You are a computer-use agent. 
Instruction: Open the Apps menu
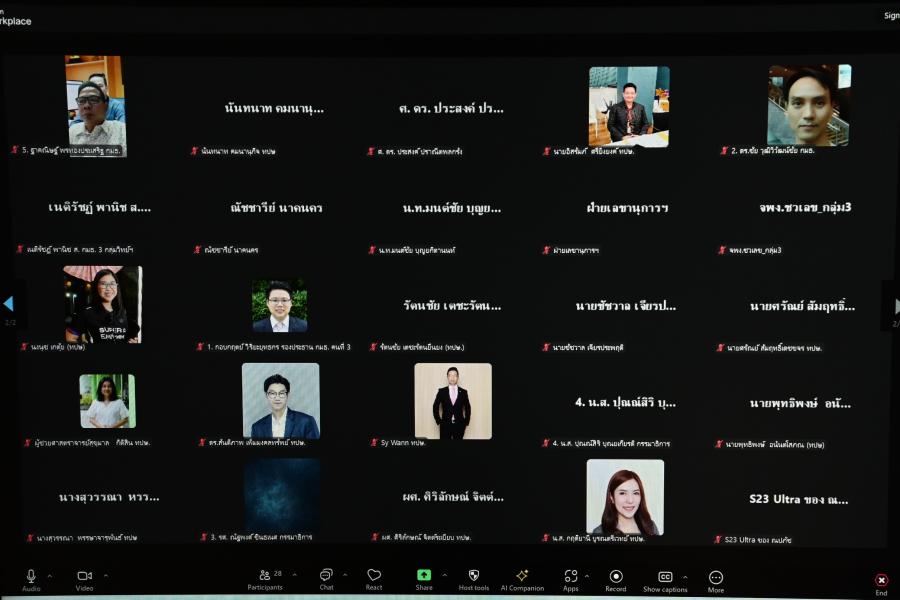[x=571, y=576]
